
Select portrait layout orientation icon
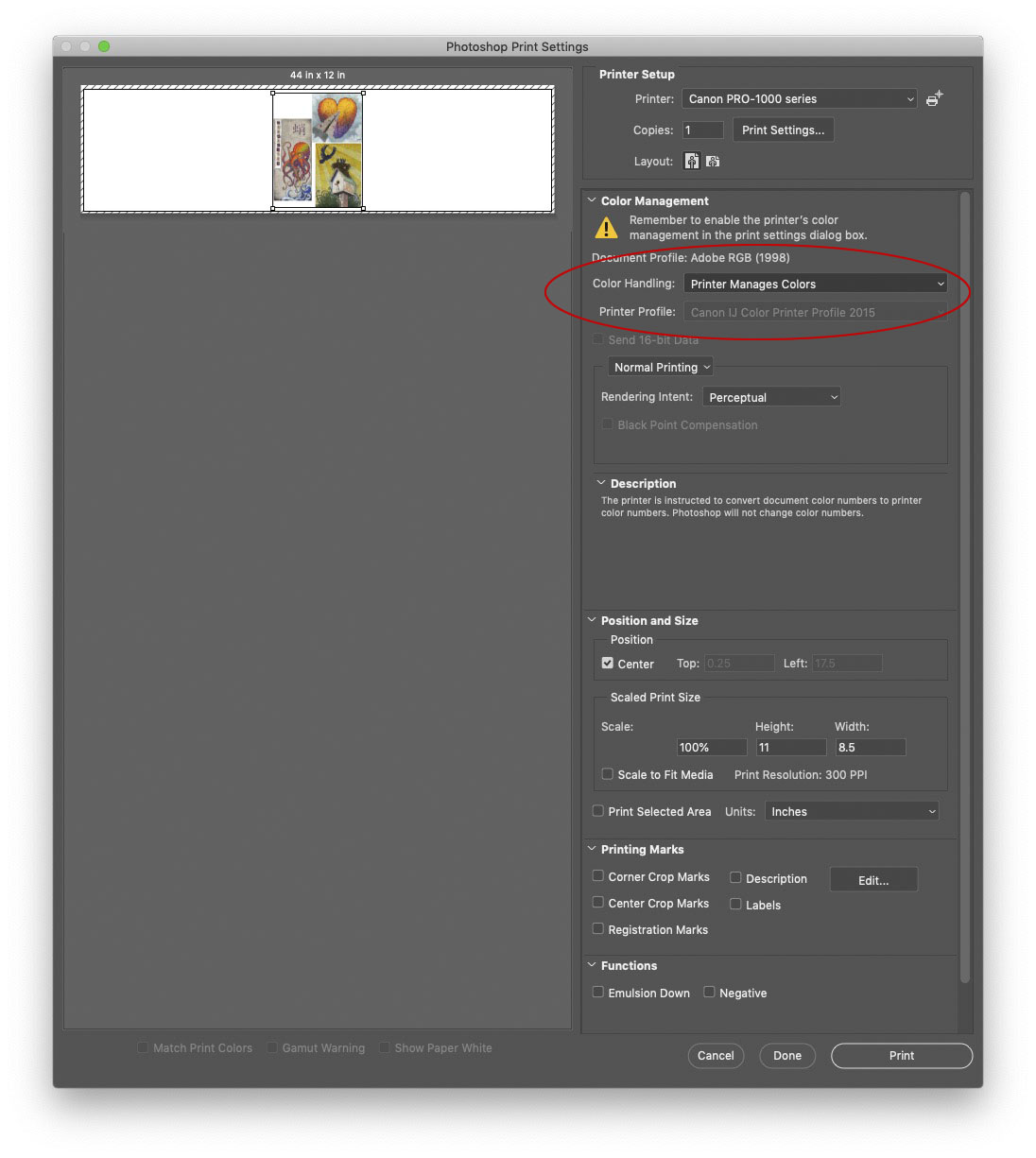coord(692,162)
